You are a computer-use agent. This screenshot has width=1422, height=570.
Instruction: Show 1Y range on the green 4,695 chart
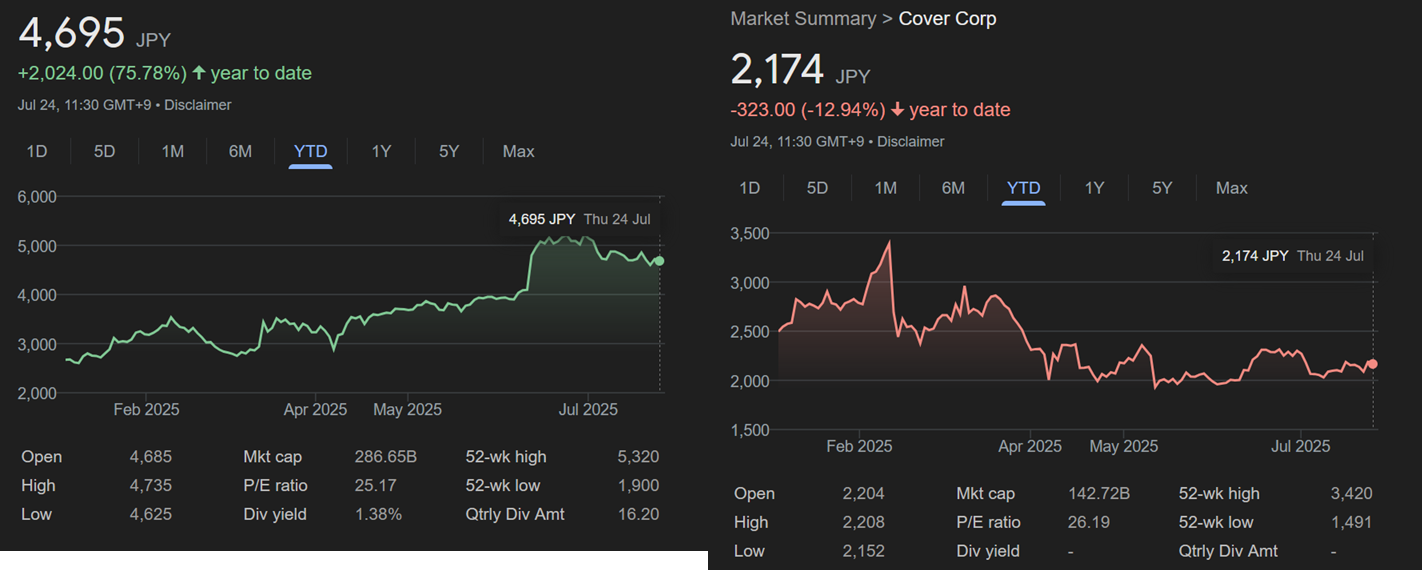point(381,151)
